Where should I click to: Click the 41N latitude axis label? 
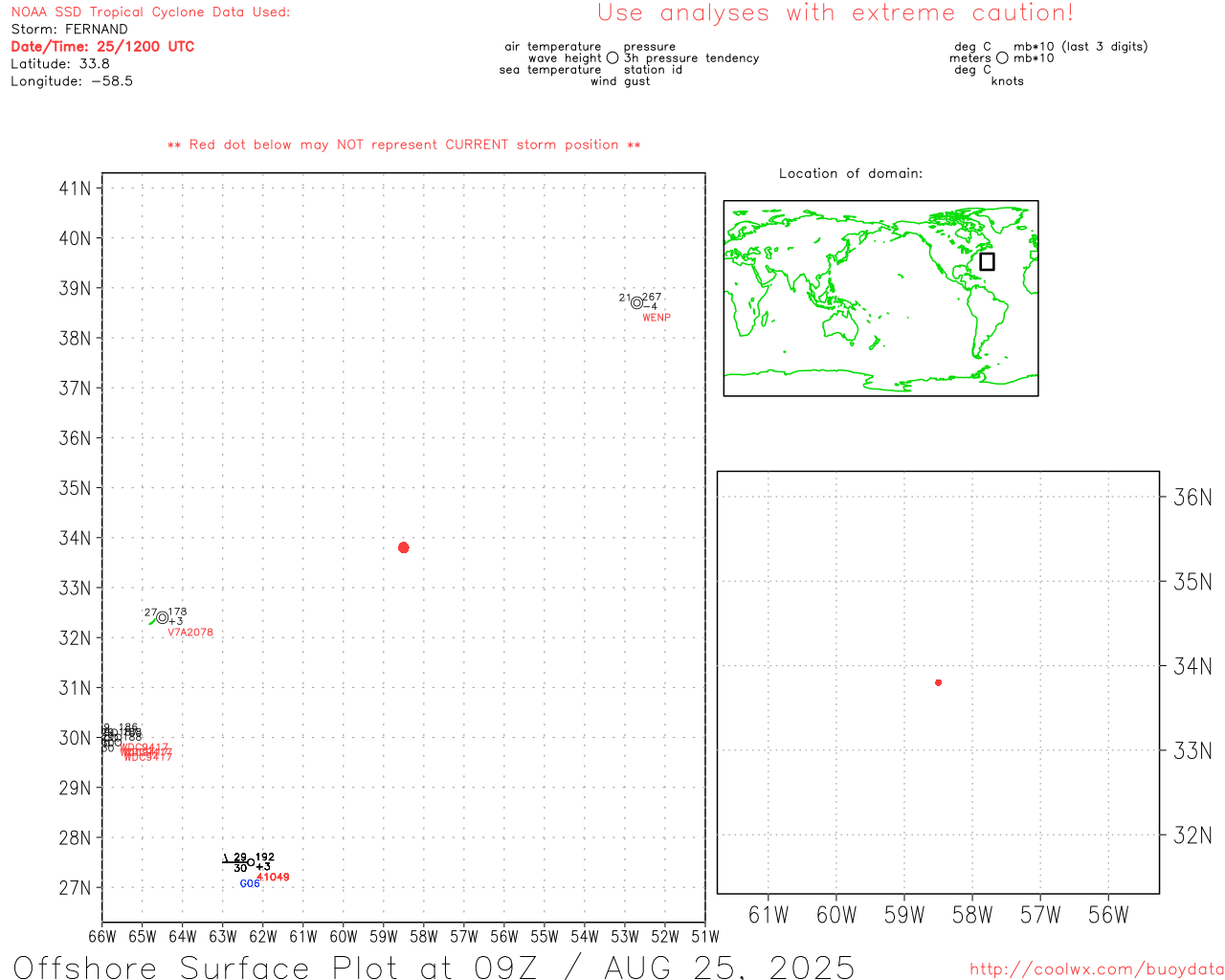point(76,188)
